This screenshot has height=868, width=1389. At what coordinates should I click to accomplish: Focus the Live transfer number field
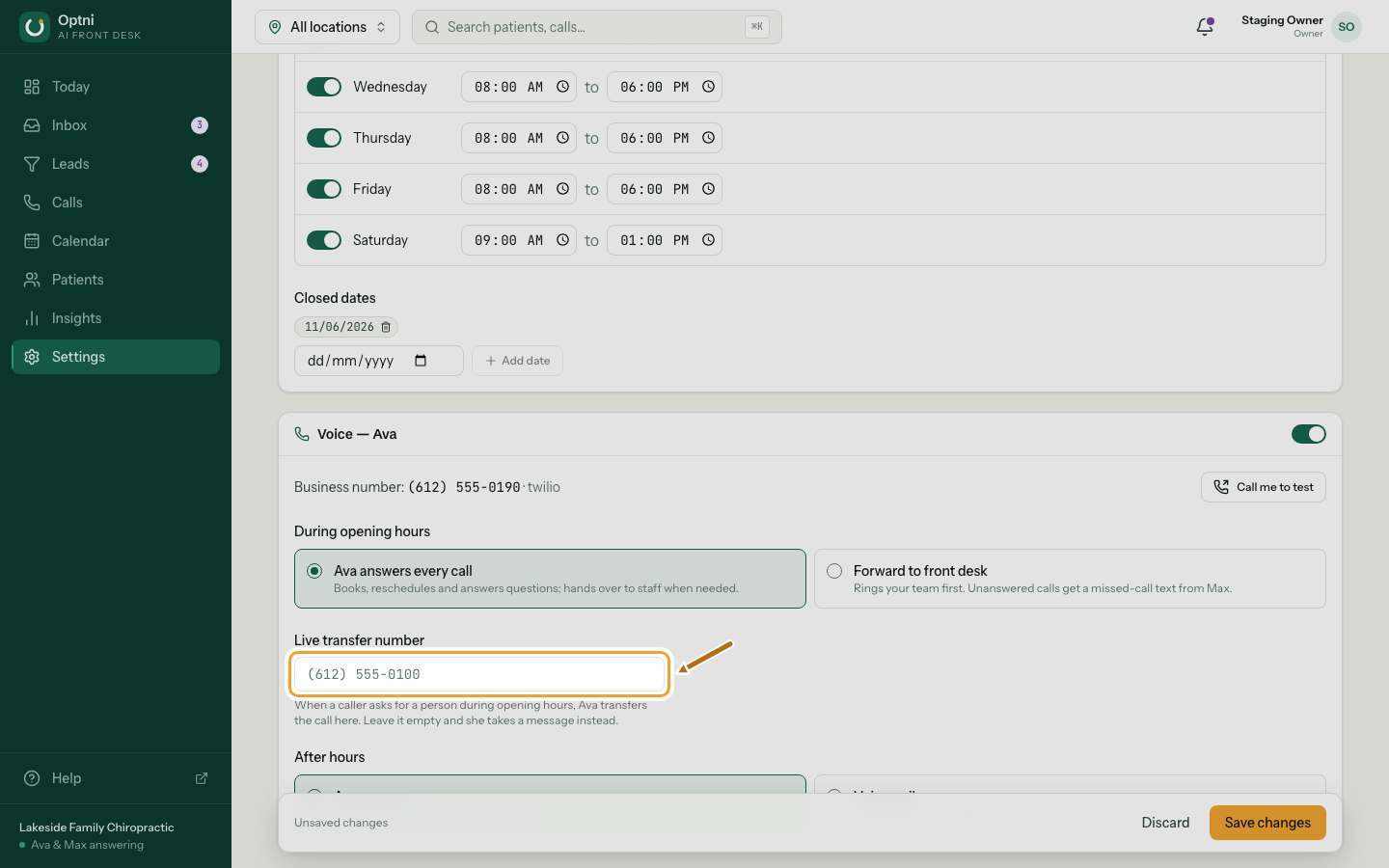479,674
